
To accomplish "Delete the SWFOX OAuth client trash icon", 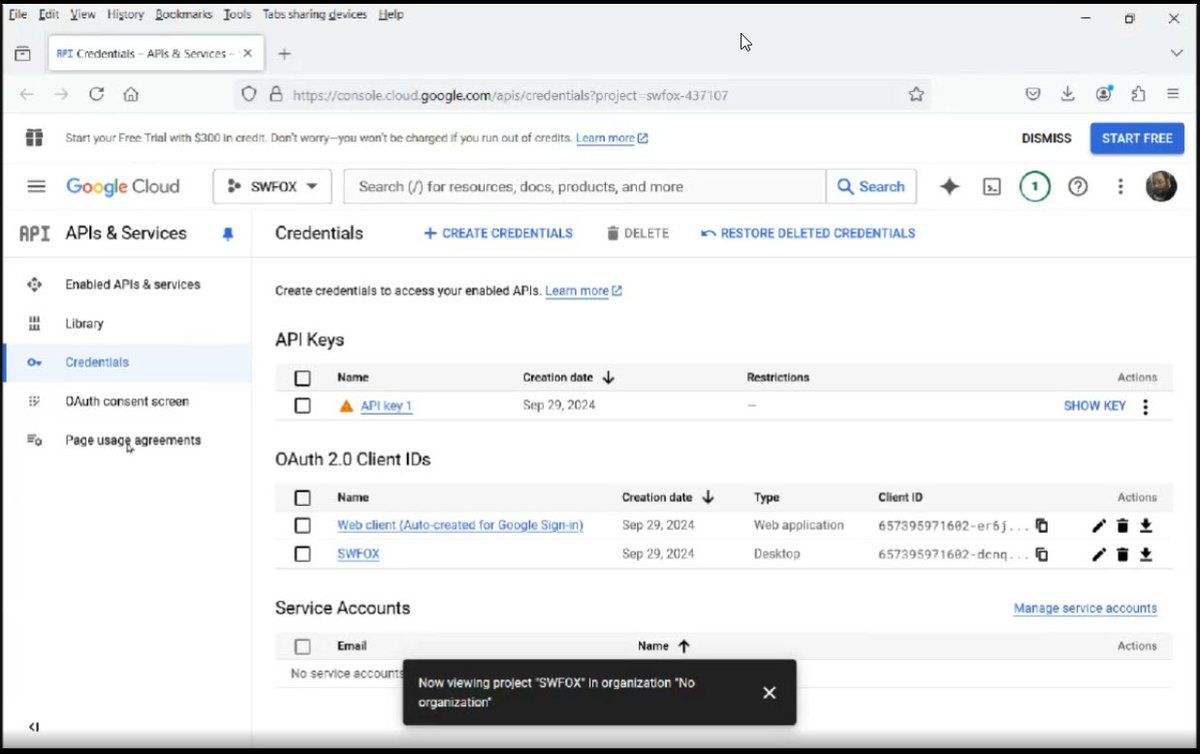I will tap(1122, 554).
